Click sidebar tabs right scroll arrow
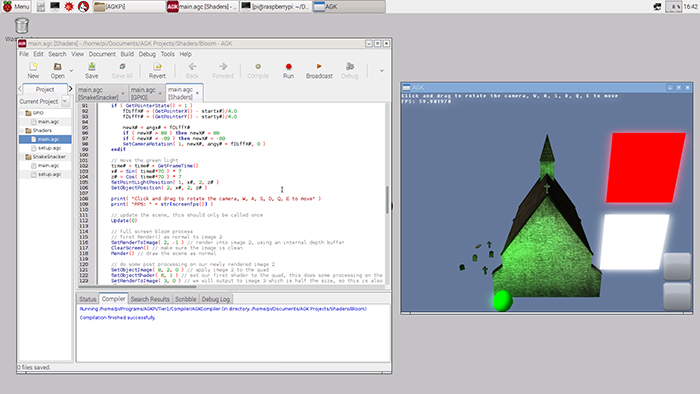 click(x=70, y=89)
